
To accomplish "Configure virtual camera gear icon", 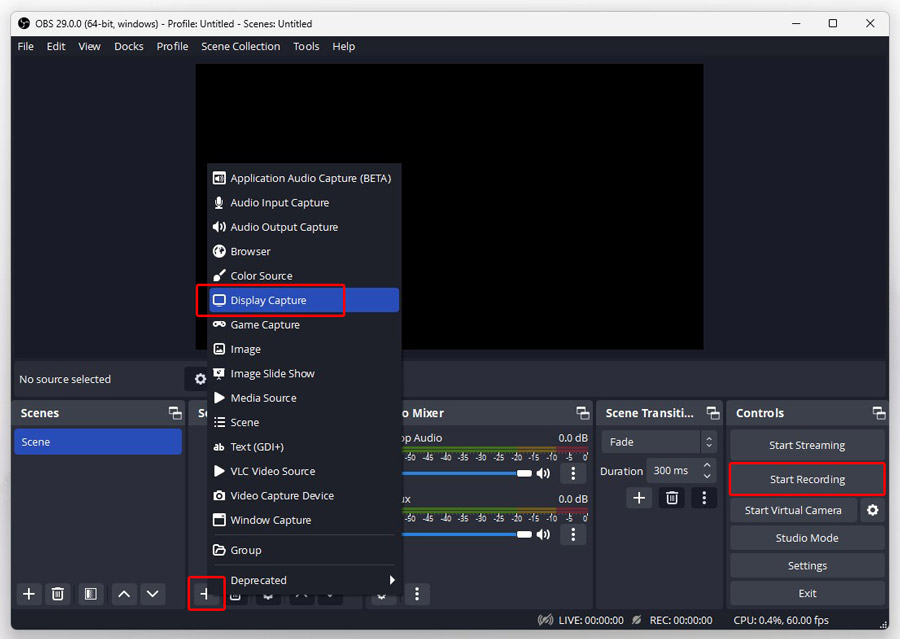I will click(x=872, y=510).
